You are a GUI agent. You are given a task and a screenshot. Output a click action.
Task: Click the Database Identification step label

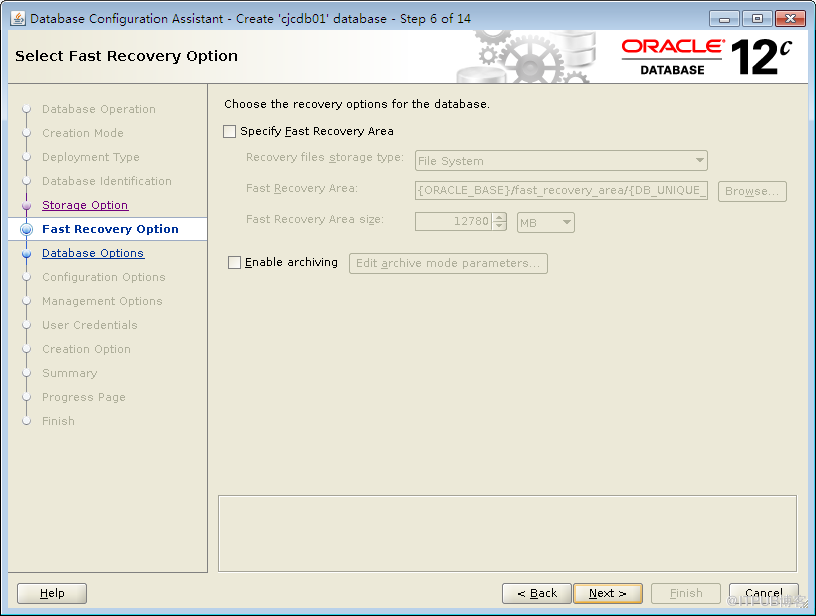[107, 181]
